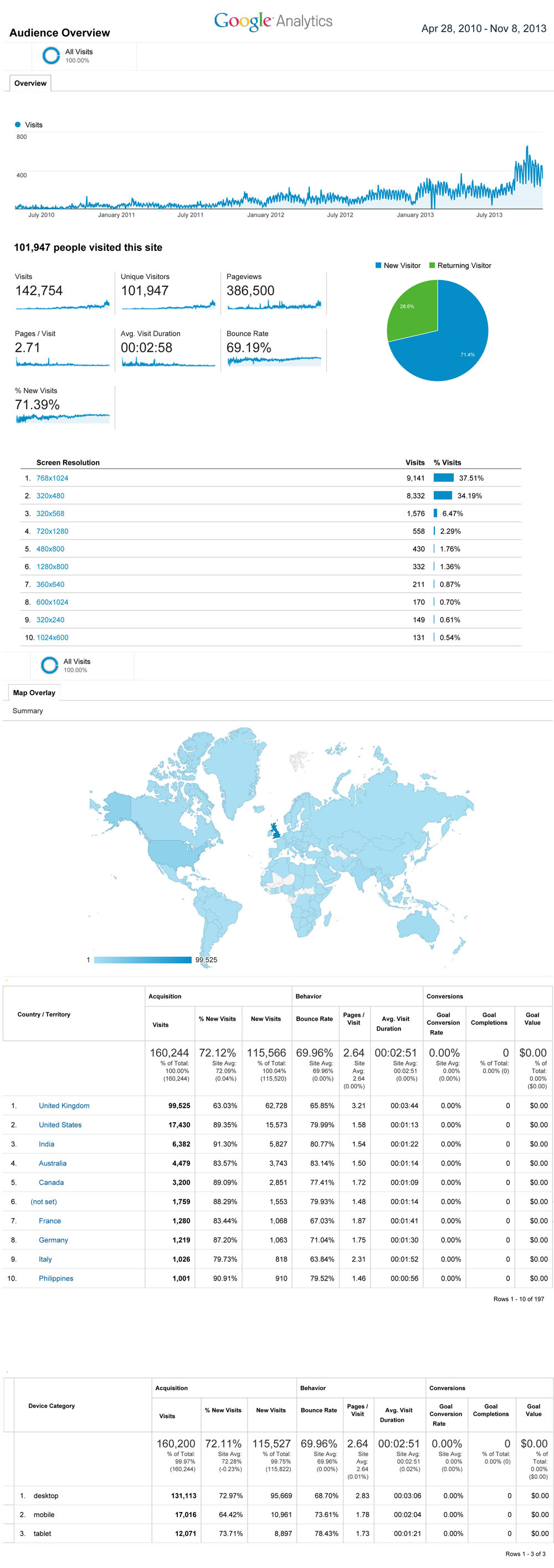Select the tablet device row
Image resolution: width=554 pixels, height=1568 pixels.
277,1533
